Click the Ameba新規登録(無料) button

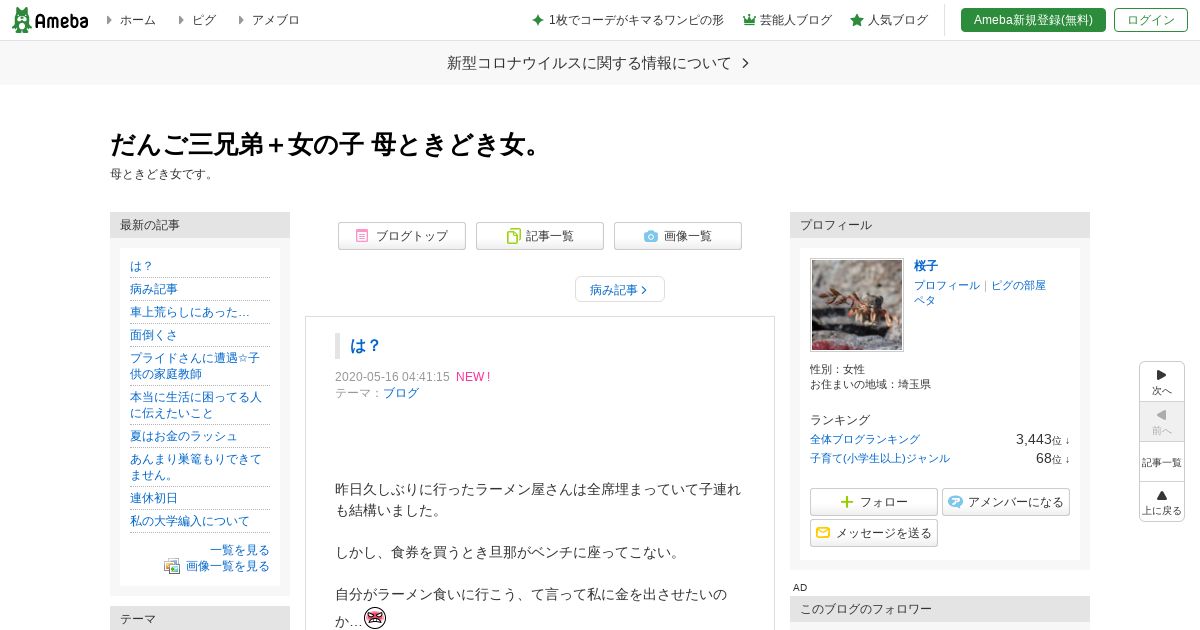(x=1033, y=20)
